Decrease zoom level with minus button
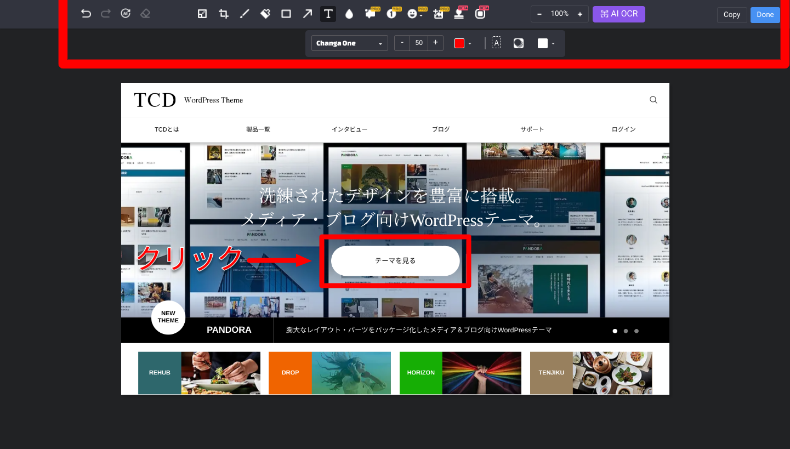This screenshot has width=790, height=449. pyautogui.click(x=539, y=14)
